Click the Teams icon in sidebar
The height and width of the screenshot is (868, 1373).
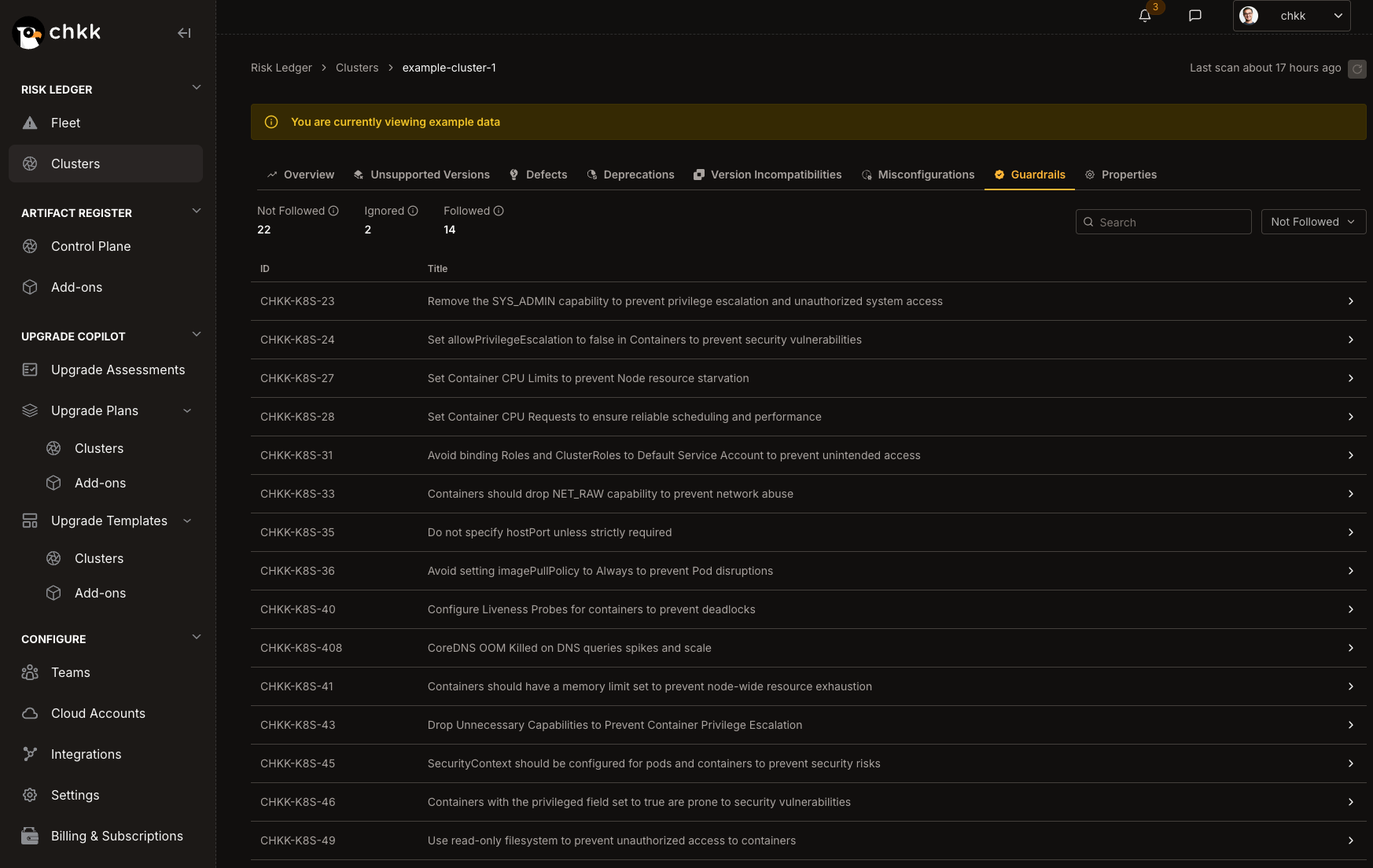[x=30, y=672]
